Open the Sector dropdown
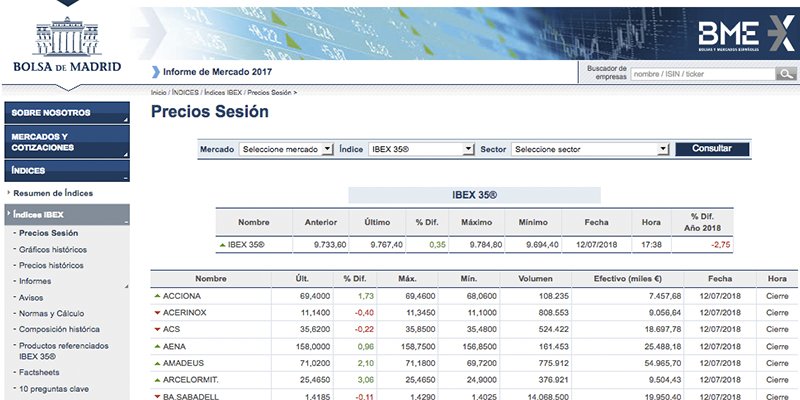The height and width of the screenshot is (400, 800). 590,149
